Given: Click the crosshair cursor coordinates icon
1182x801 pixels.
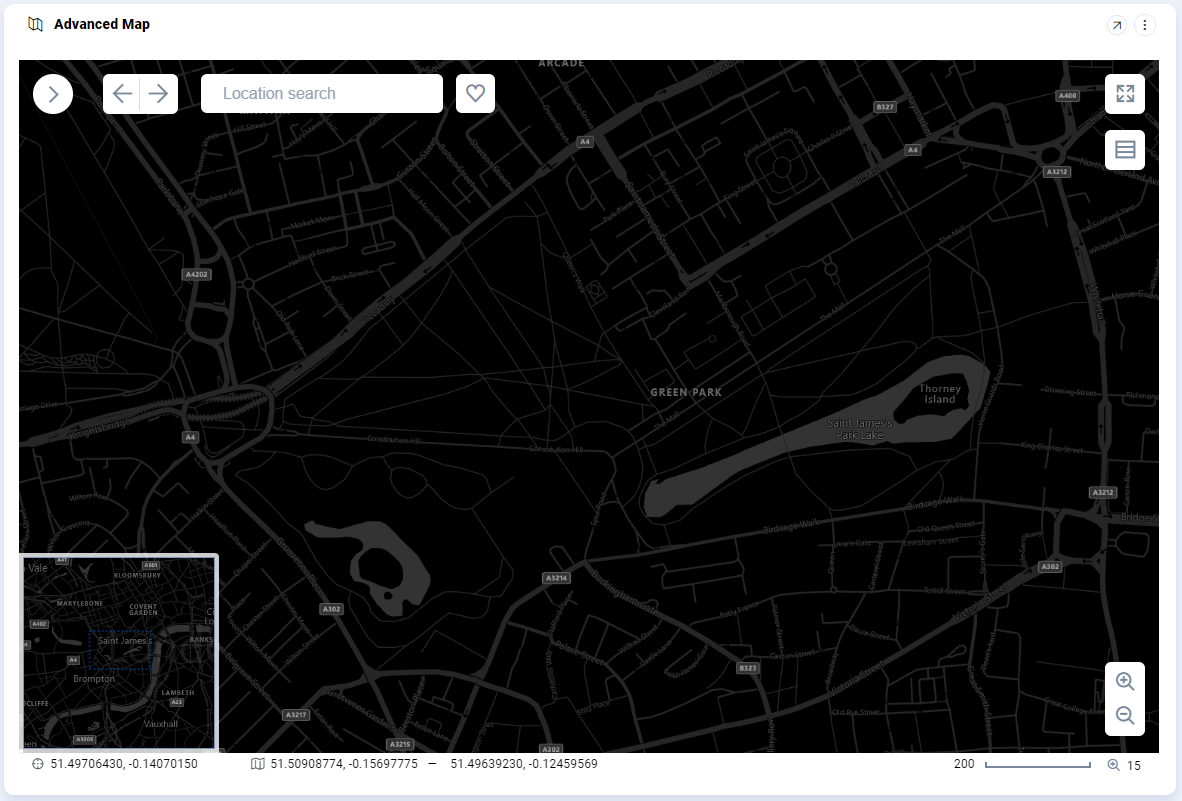Looking at the screenshot, I should click(38, 764).
